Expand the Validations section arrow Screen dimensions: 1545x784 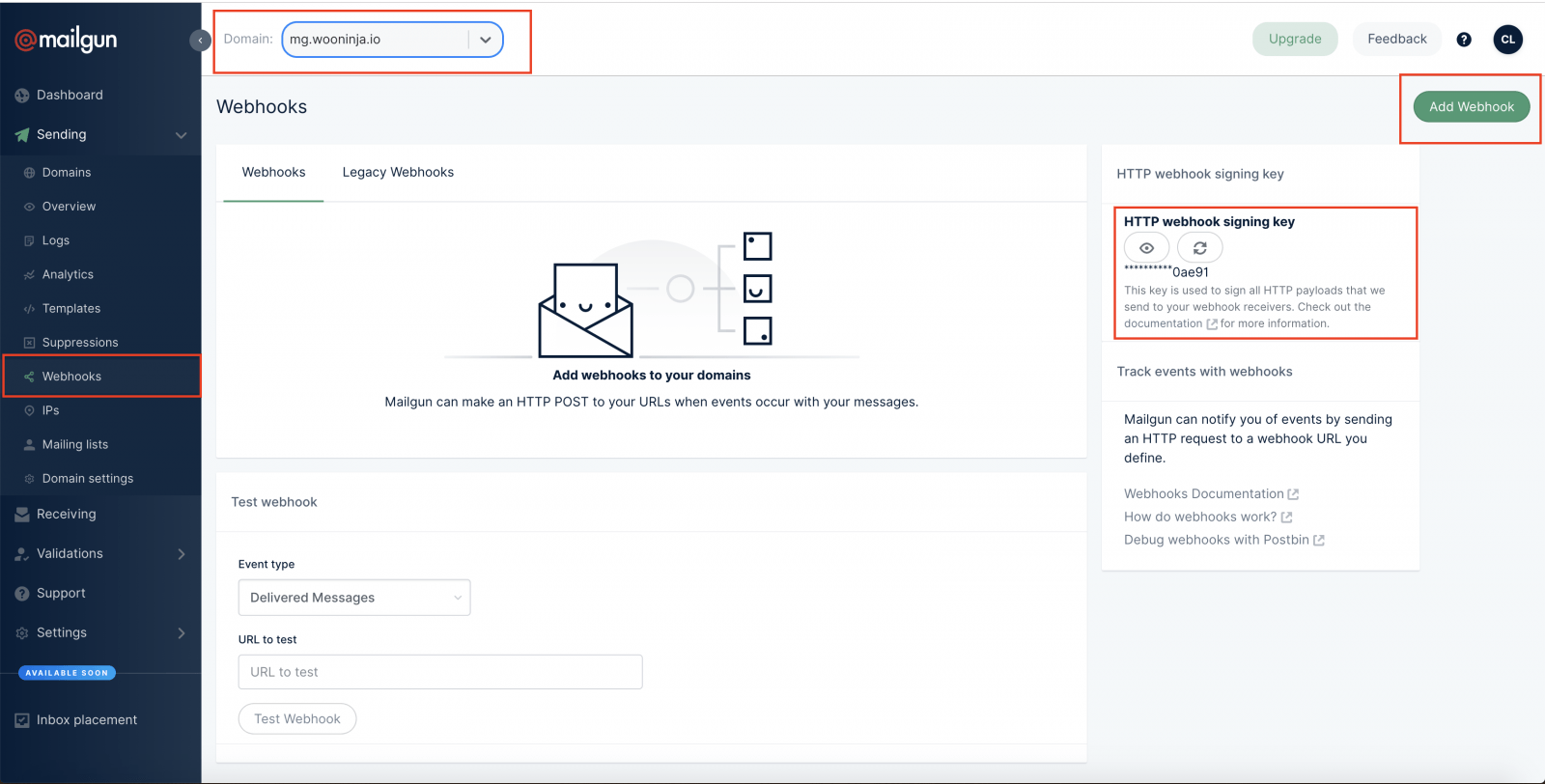pyautogui.click(x=182, y=554)
